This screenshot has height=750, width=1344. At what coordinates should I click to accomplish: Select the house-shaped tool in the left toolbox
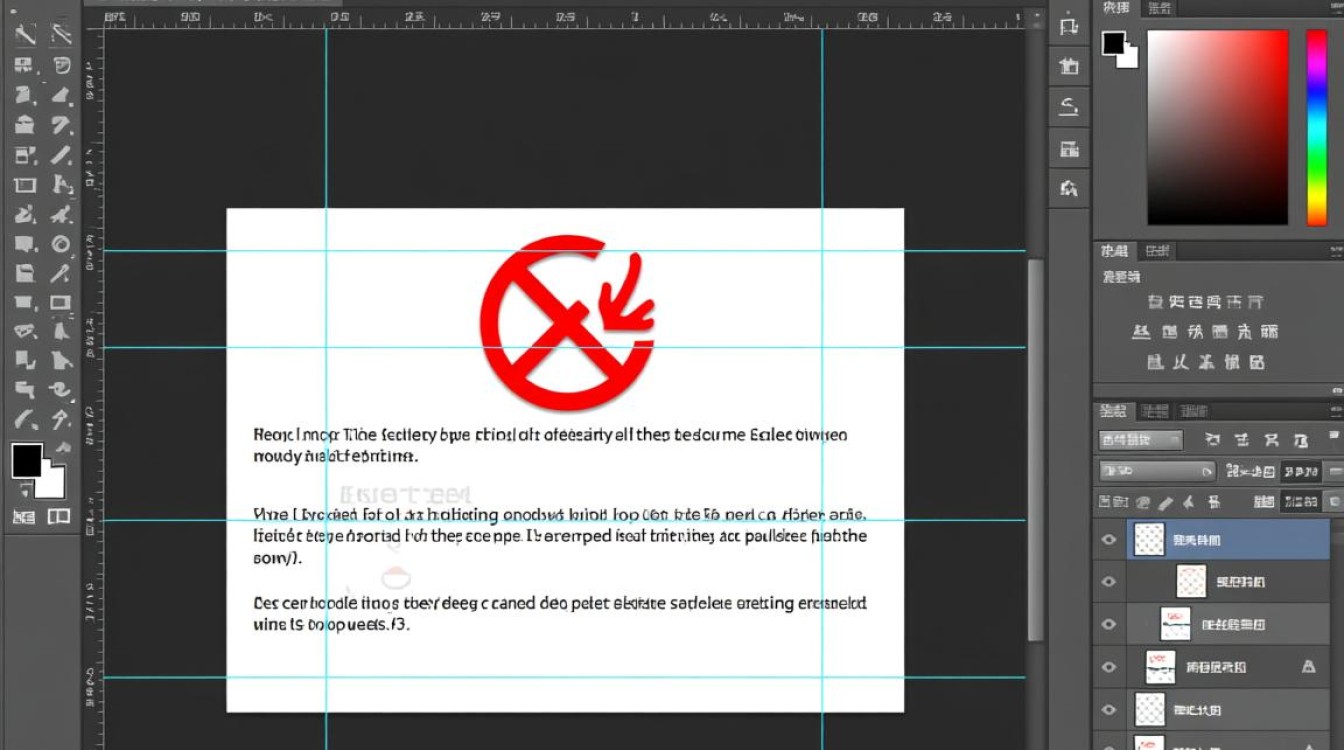click(24, 125)
